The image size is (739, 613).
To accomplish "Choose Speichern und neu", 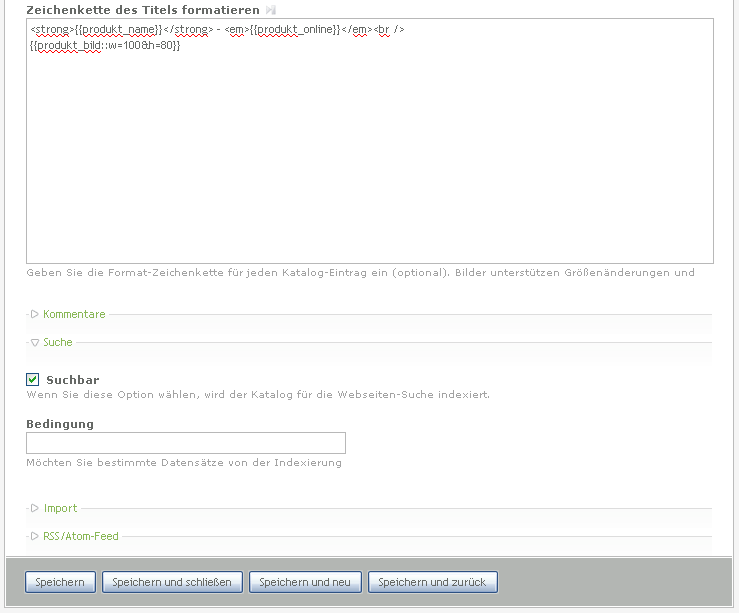I will click(x=305, y=582).
